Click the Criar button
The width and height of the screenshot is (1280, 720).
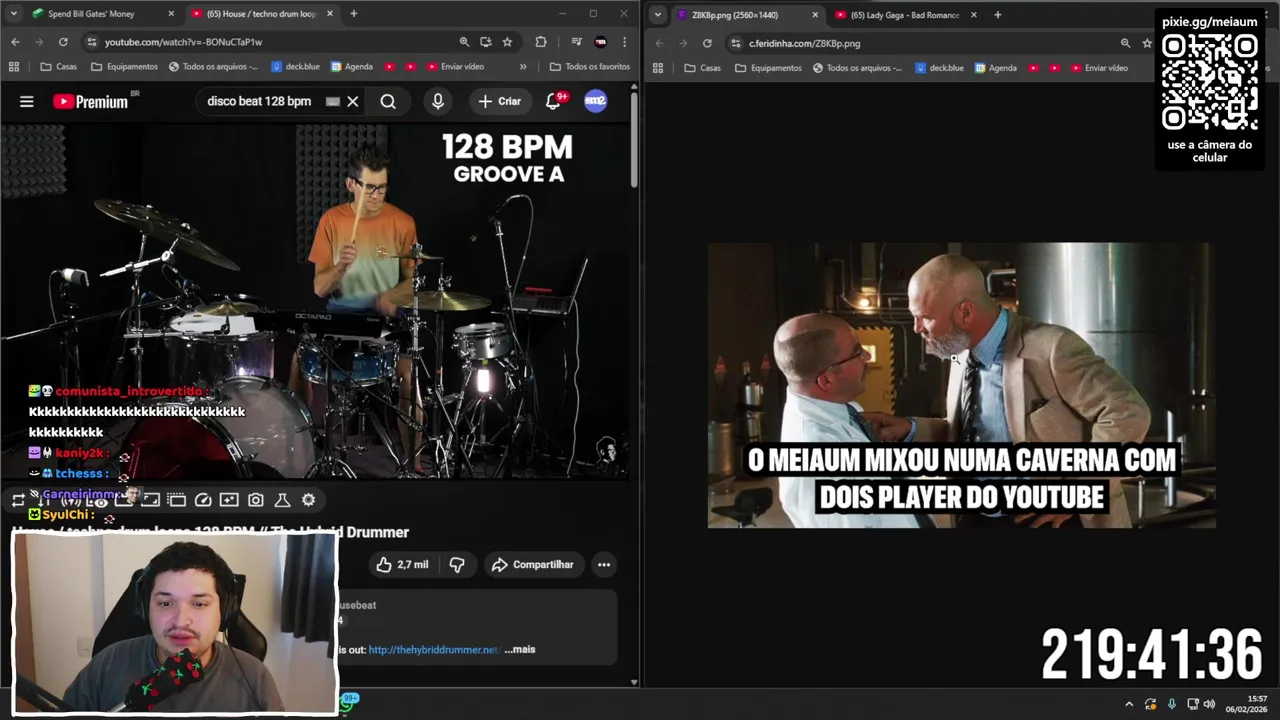499,101
